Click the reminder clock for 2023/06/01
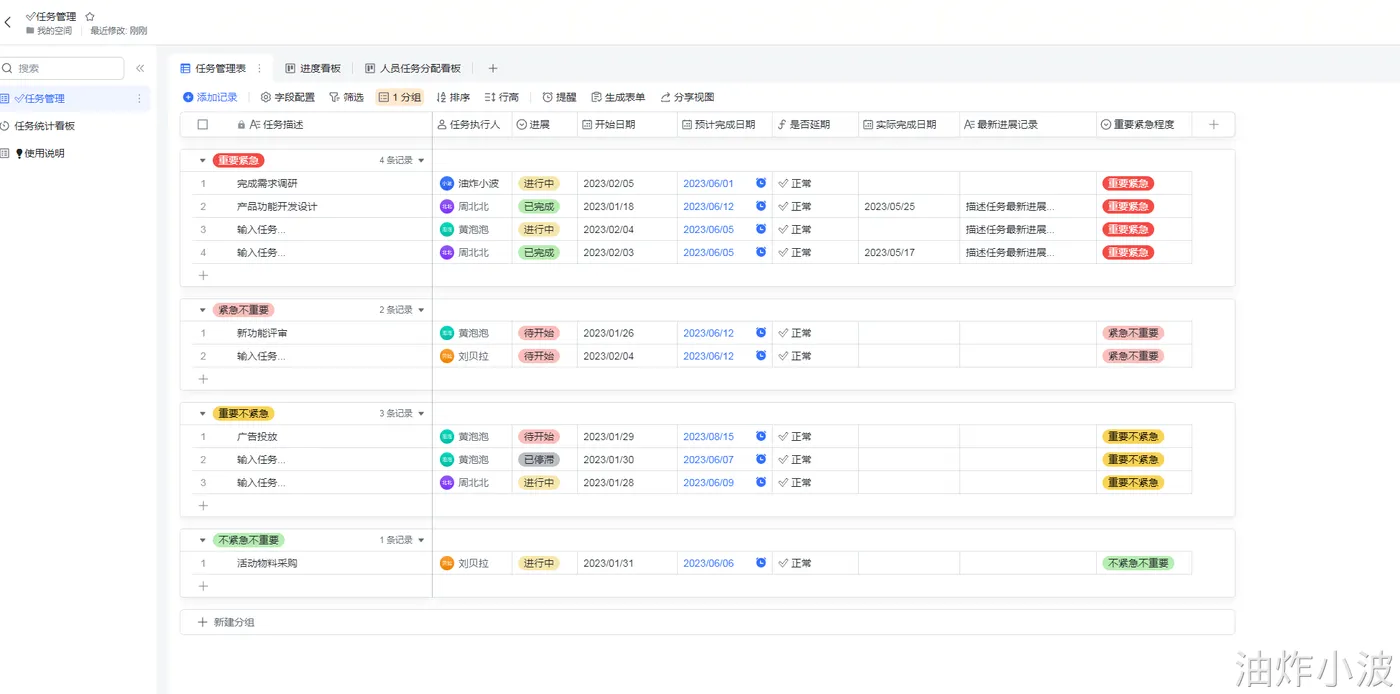This screenshot has height=694, width=1400. [x=761, y=183]
